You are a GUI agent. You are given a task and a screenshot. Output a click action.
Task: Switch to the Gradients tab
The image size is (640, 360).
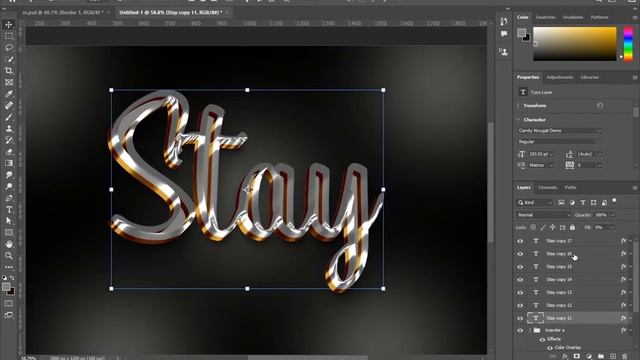tap(573, 18)
